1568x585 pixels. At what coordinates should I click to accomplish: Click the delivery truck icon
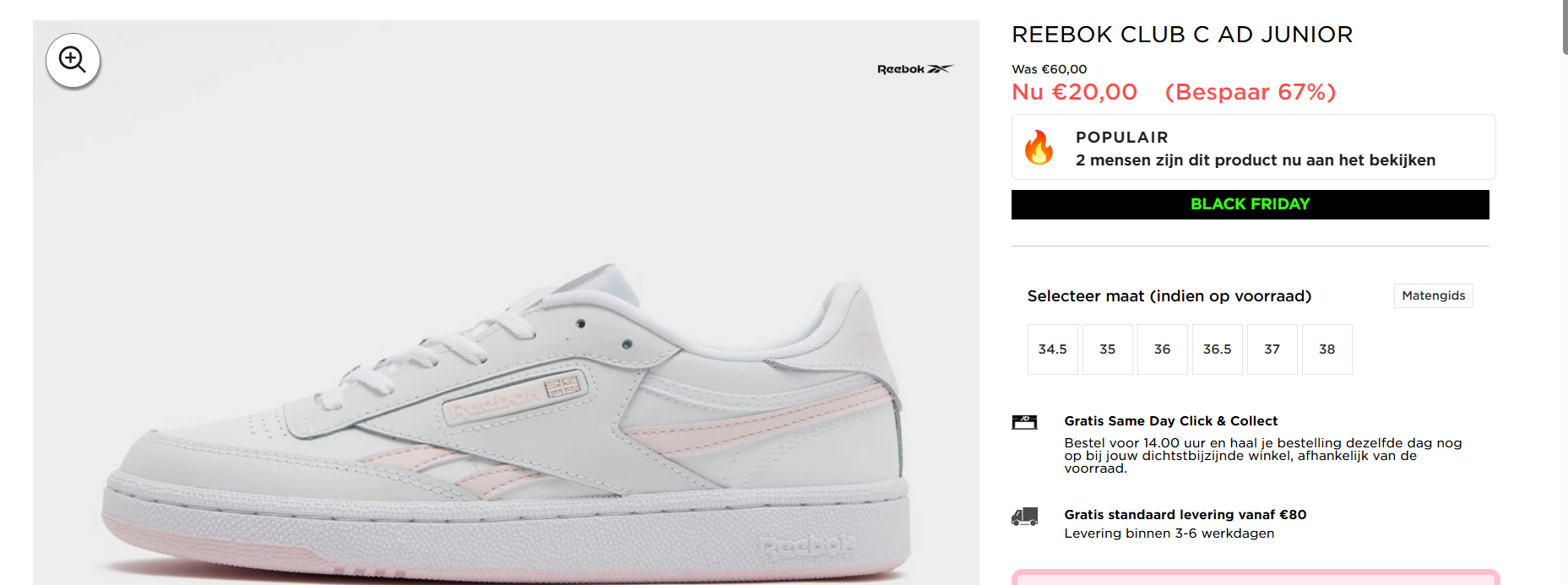1024,517
